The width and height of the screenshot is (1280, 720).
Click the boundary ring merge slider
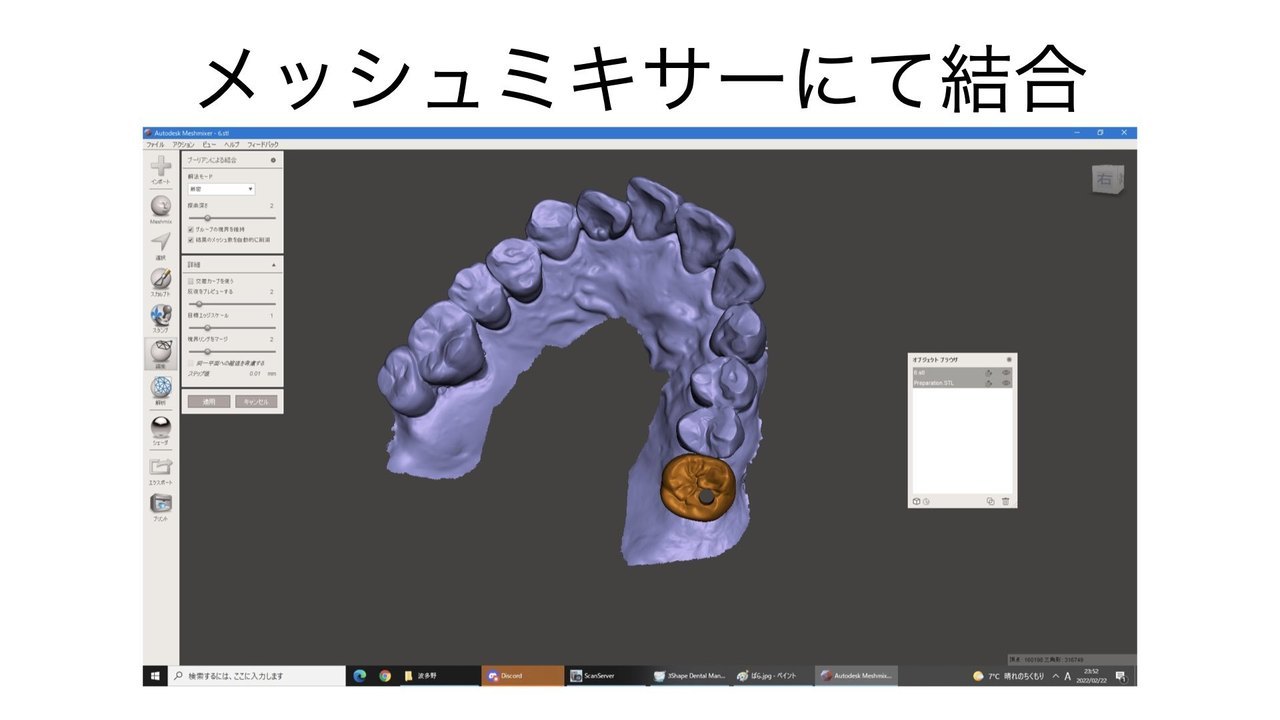(231, 351)
